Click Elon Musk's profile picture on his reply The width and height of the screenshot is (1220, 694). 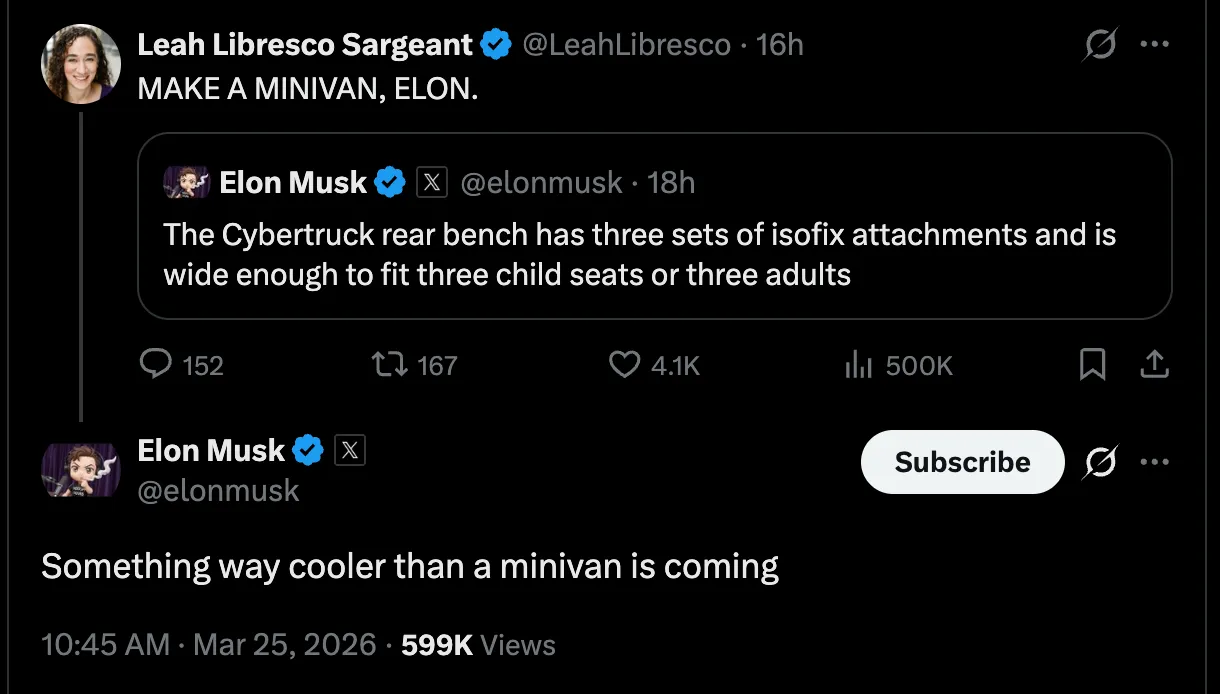[80, 470]
